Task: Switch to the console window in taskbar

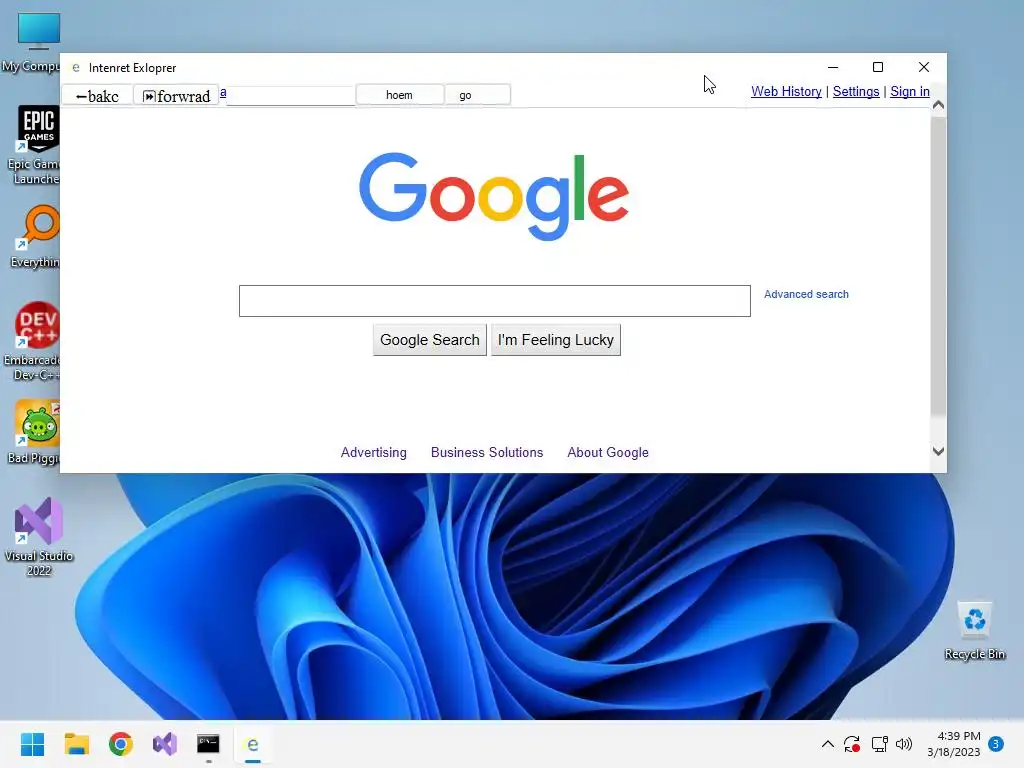Action: pos(208,744)
